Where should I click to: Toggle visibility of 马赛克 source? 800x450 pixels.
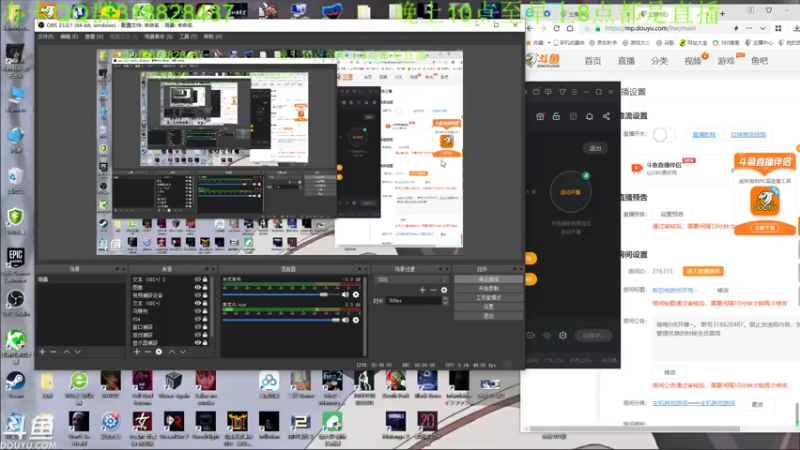[x=197, y=311]
